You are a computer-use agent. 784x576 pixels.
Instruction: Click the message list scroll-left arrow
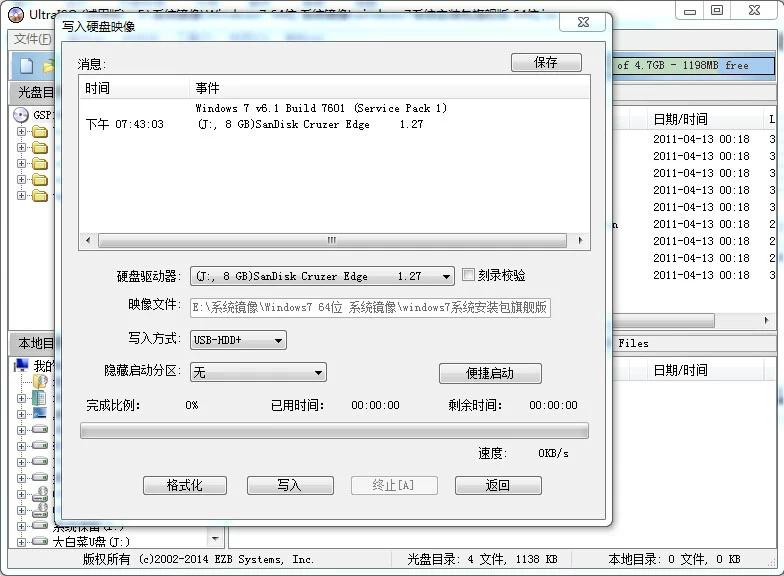[88, 240]
